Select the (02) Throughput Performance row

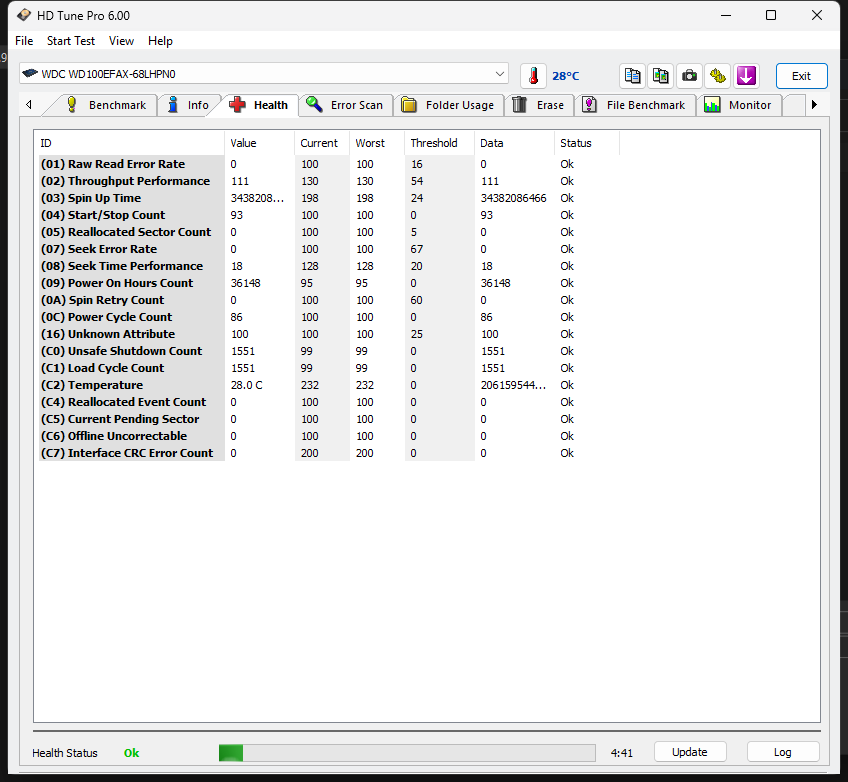[x=327, y=181]
